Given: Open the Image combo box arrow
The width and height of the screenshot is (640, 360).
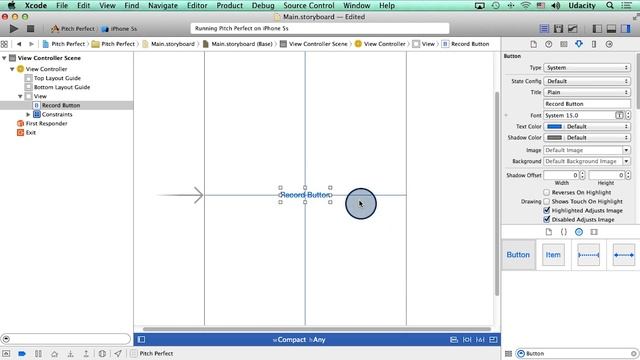Looking at the screenshot, I should (626, 150).
